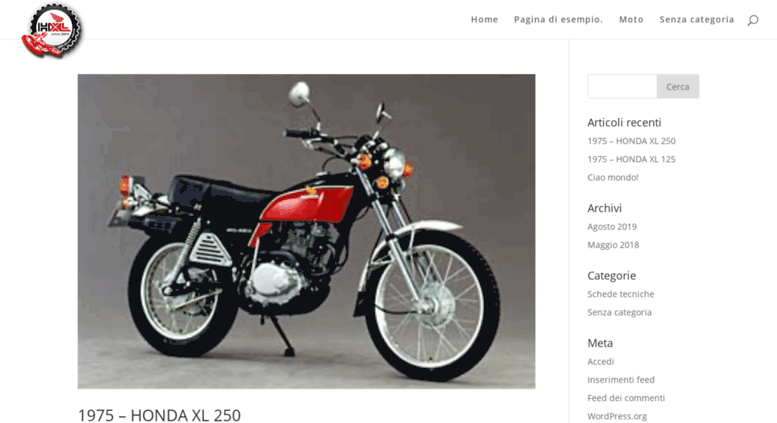
Task: Click the HDXL gear logo
Action: pyautogui.click(x=52, y=30)
